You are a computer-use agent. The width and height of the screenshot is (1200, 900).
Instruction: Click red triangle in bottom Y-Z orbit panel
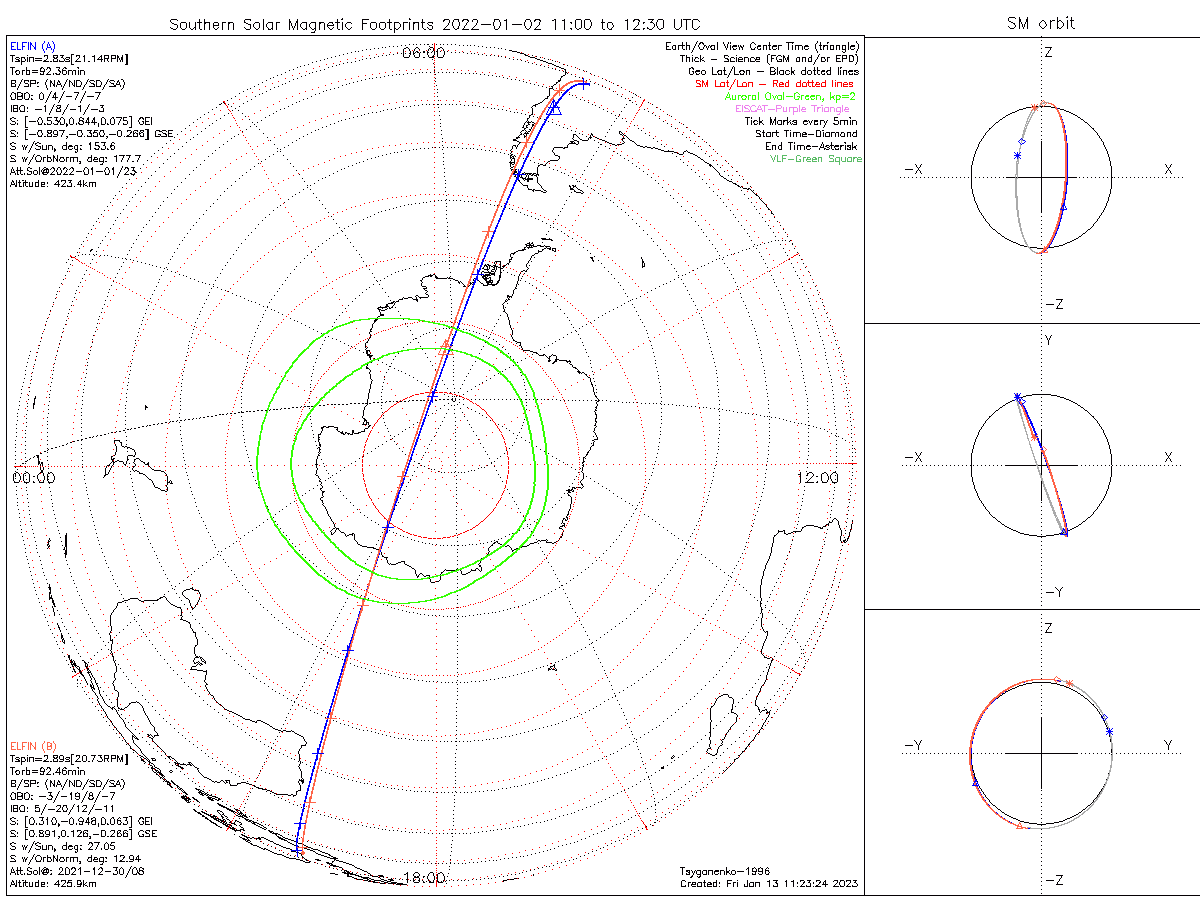[x=1019, y=827]
